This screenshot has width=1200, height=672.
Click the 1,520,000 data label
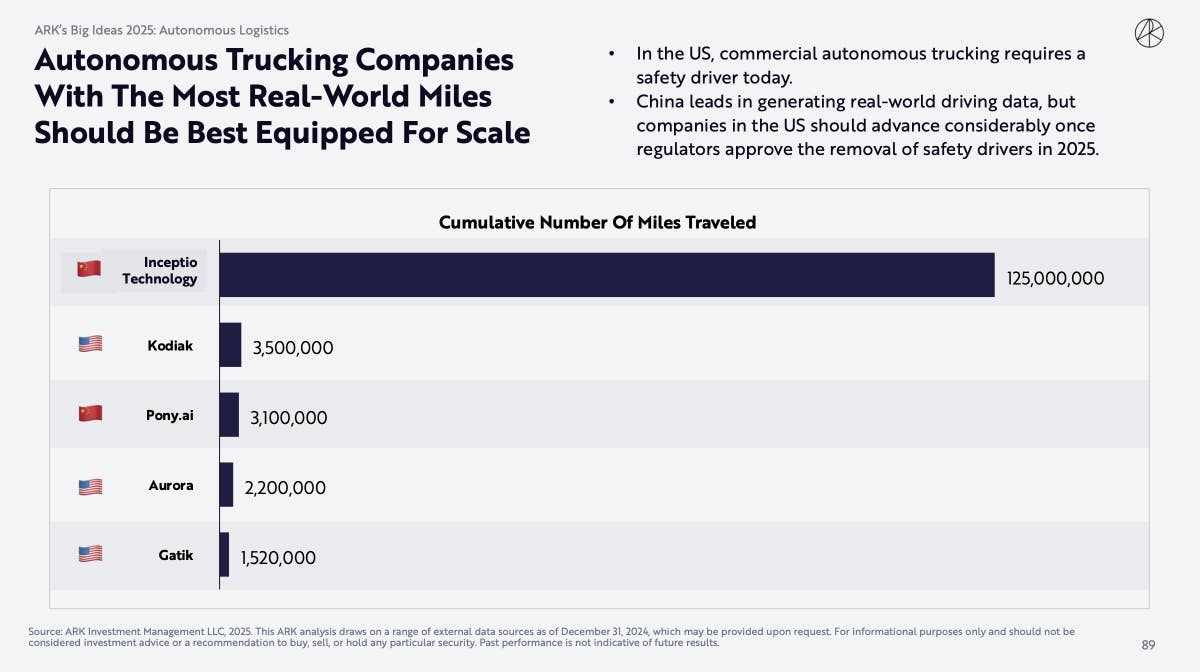tap(278, 559)
